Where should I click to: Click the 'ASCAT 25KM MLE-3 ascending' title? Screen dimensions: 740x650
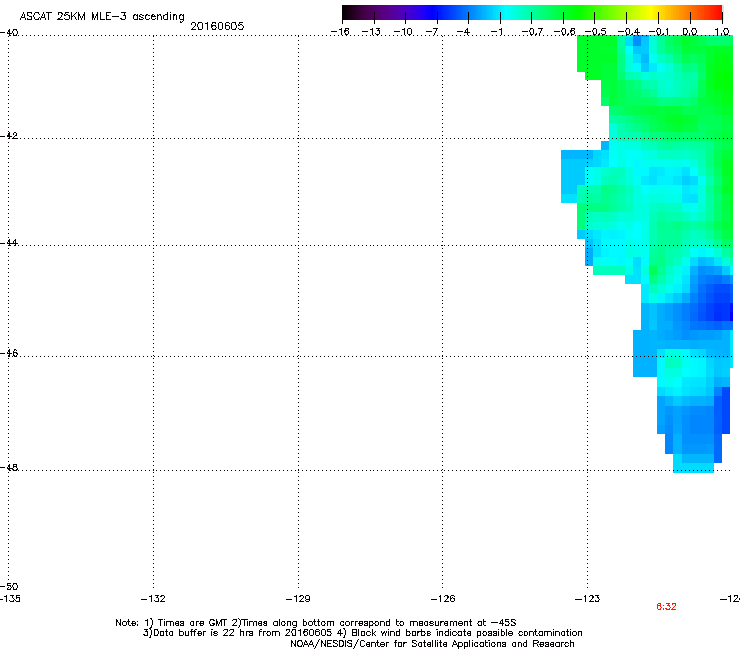[x=102, y=17]
